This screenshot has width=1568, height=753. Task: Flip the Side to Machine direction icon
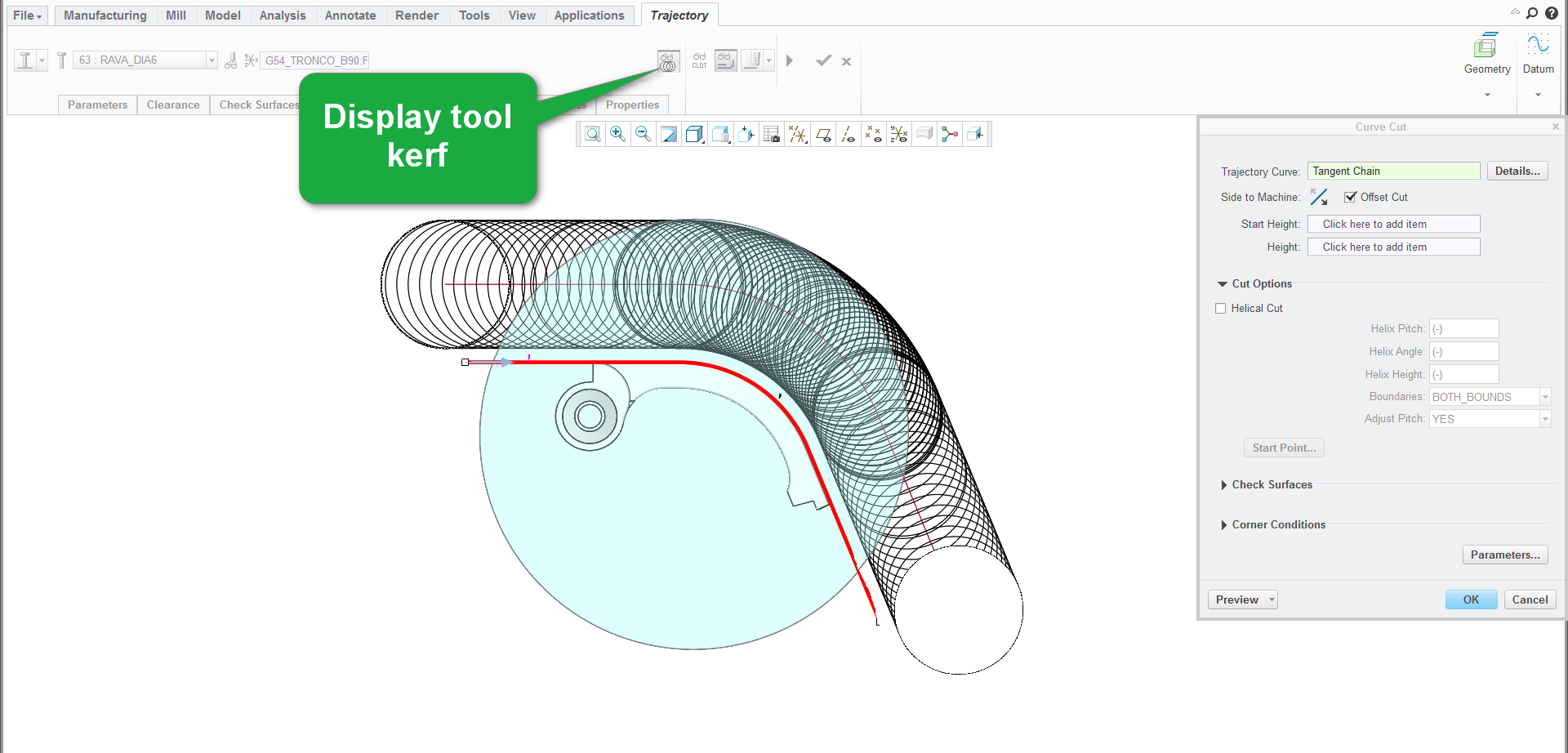click(x=1318, y=197)
